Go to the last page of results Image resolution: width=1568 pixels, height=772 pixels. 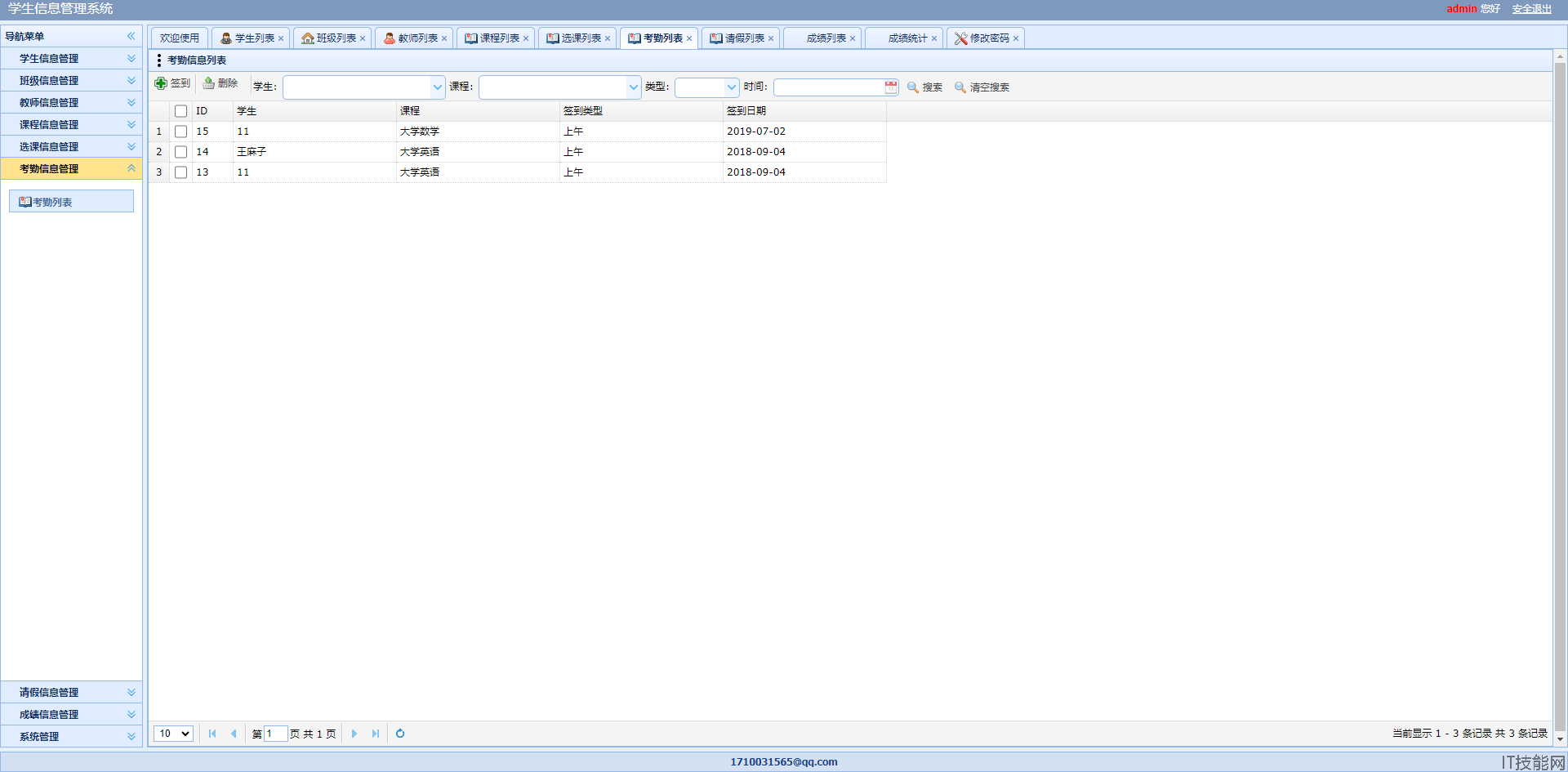(x=376, y=734)
